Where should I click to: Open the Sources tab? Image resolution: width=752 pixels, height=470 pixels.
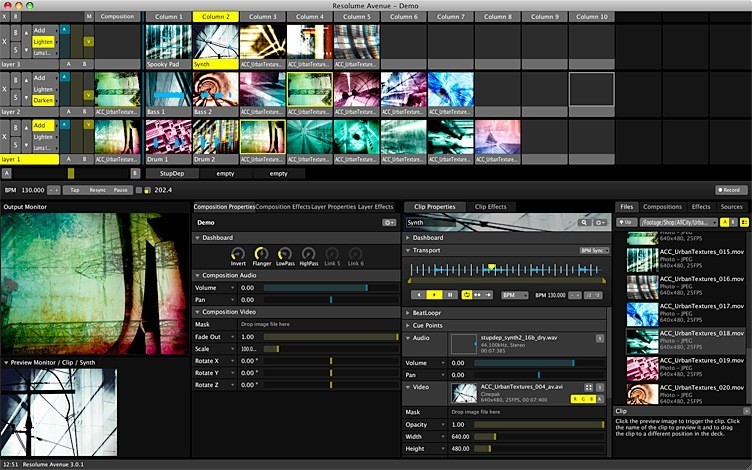click(731, 207)
